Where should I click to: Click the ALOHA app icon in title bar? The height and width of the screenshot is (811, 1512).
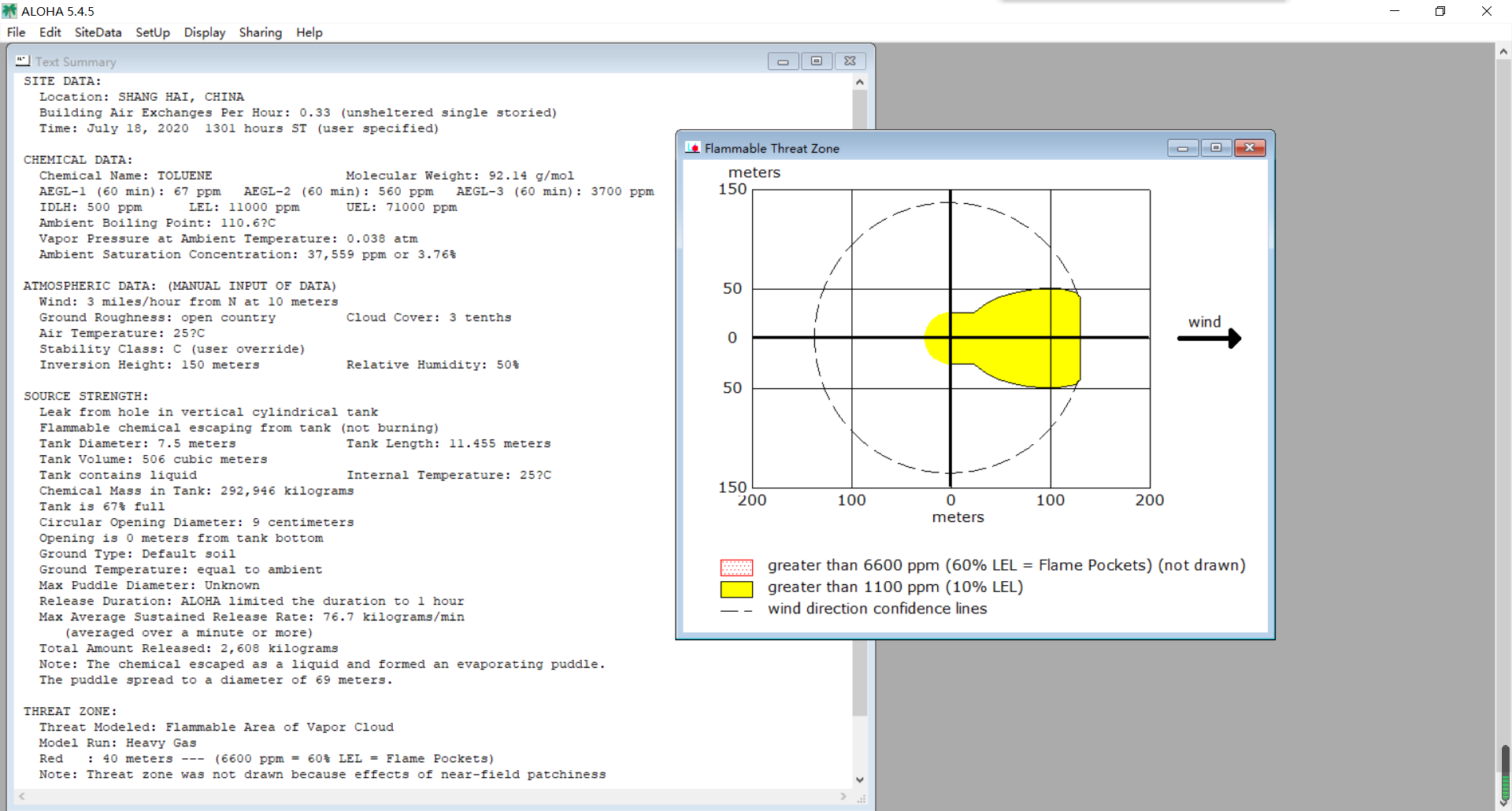click(x=9, y=11)
